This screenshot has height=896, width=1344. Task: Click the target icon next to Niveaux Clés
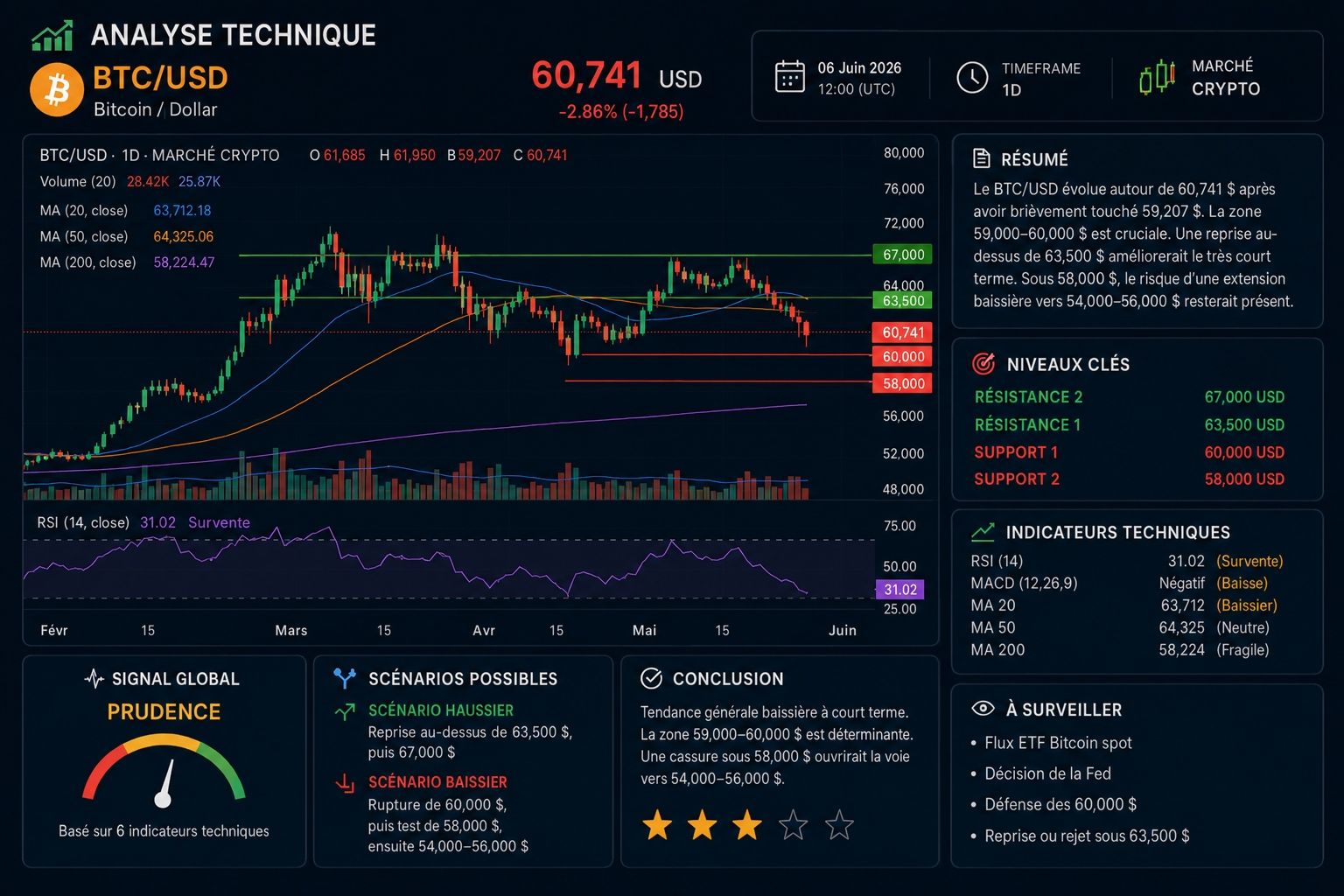pos(983,363)
